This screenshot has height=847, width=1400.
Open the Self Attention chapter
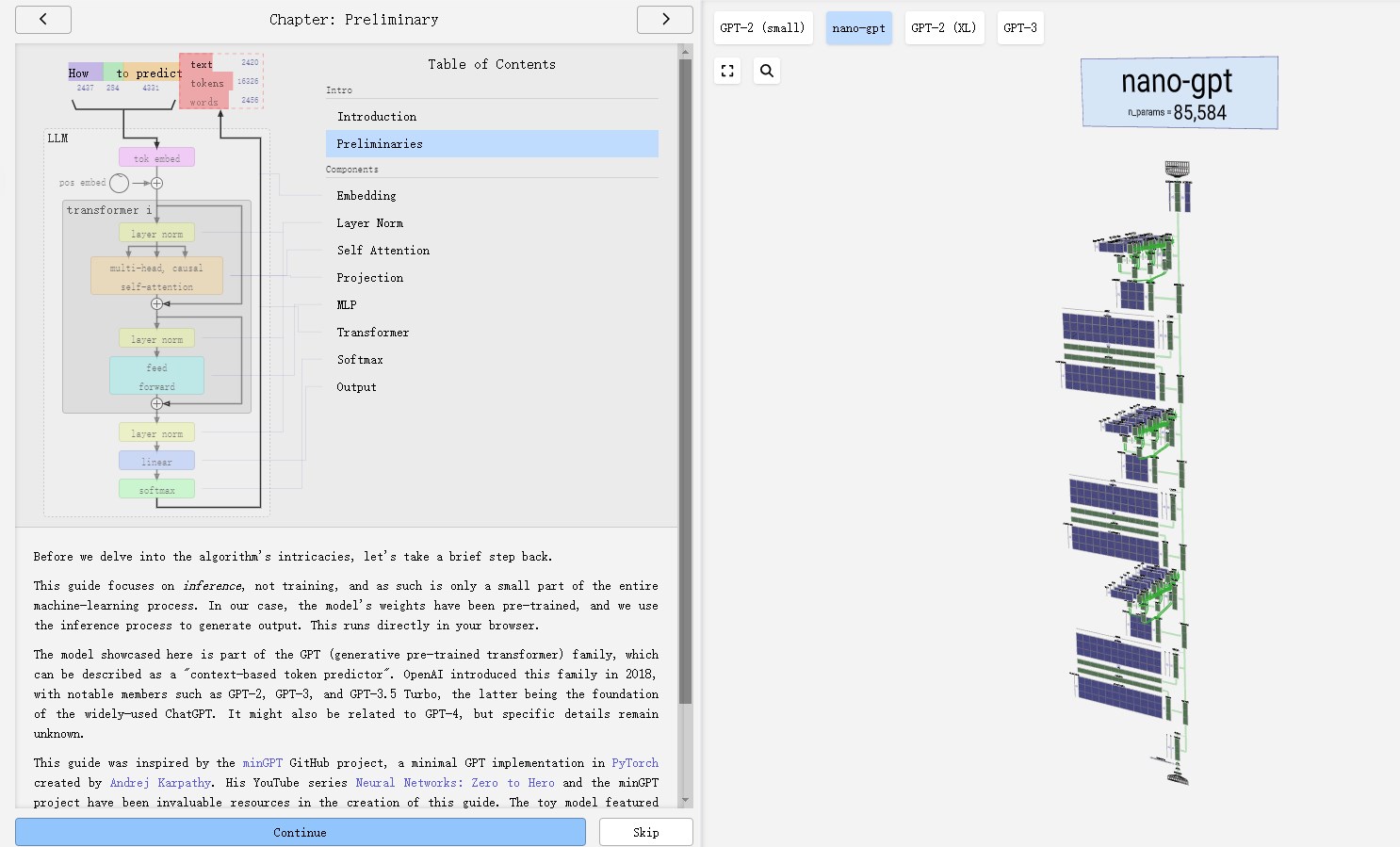click(492, 251)
